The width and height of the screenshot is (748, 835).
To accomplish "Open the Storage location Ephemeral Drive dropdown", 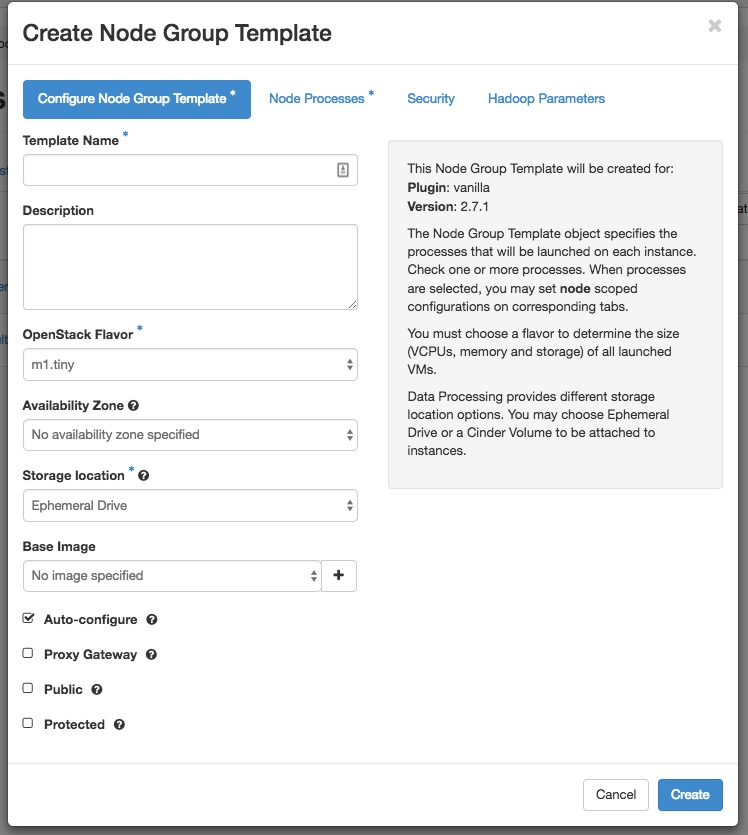I will (190, 506).
